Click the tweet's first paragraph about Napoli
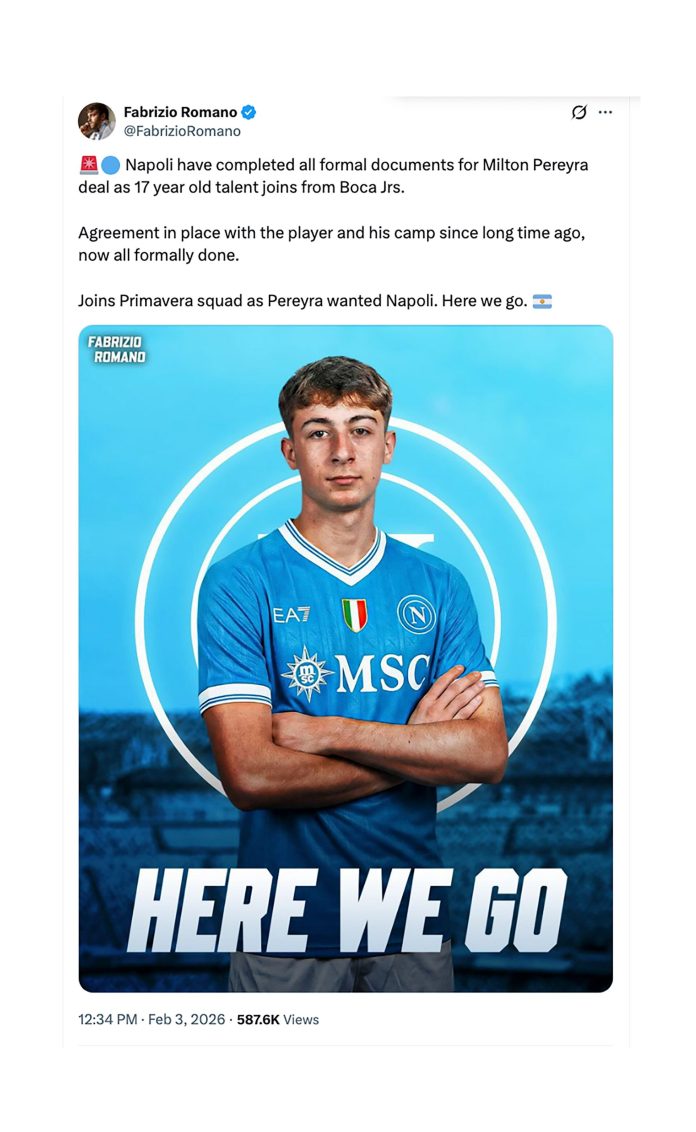This screenshot has width=696, height=1132. tap(333, 175)
